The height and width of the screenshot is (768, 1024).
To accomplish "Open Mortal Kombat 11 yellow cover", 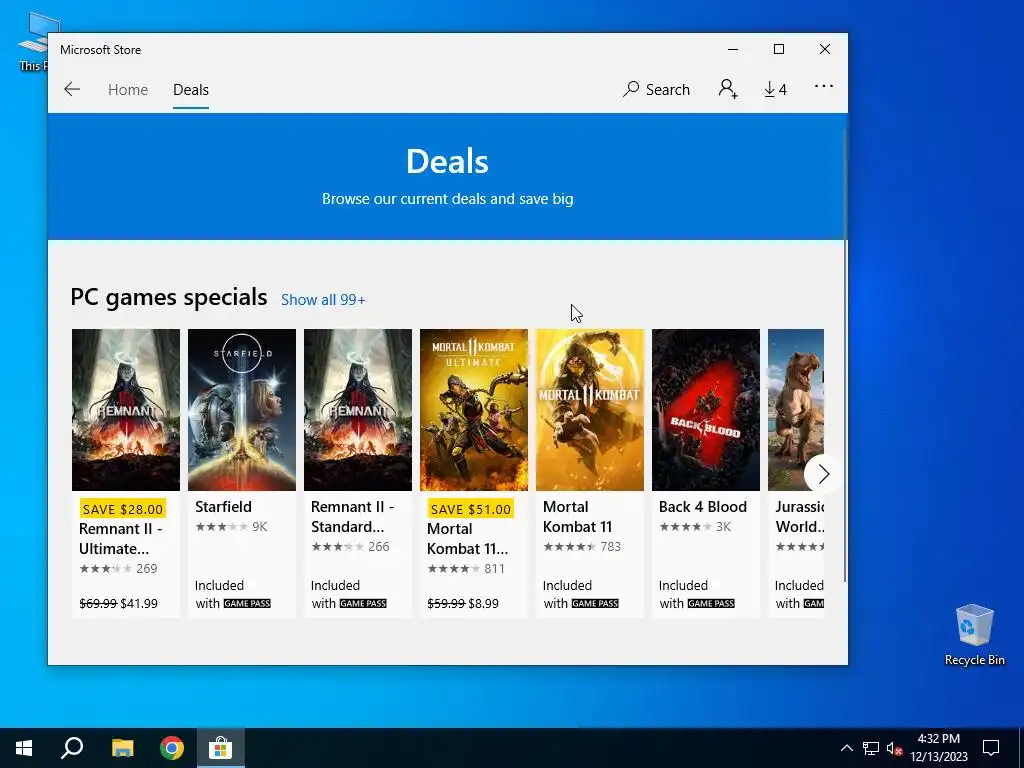I will [x=590, y=409].
